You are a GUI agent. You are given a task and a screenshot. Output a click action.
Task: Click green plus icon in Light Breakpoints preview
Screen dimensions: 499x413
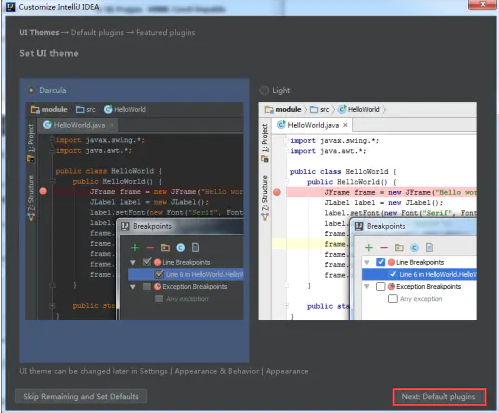click(x=369, y=248)
